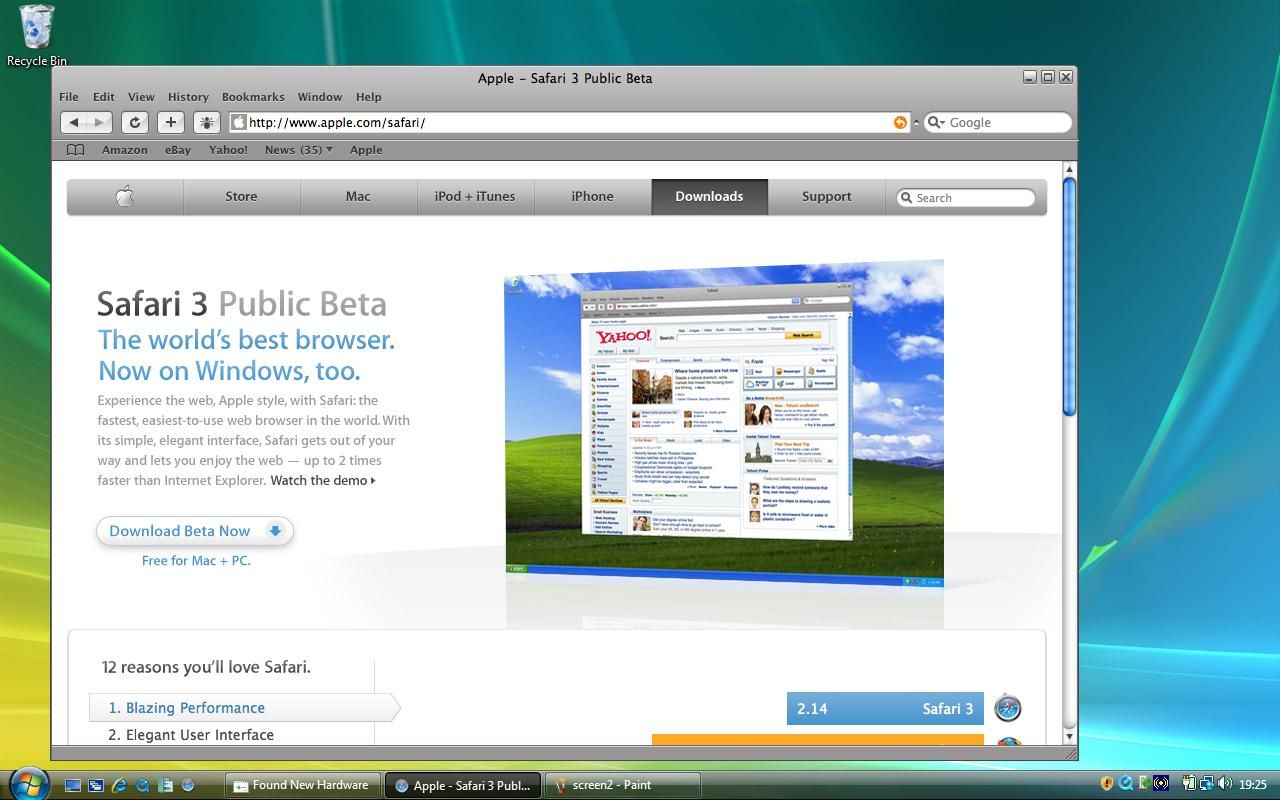Click the volume speaker icon in system tray
The height and width of the screenshot is (800, 1280).
(1223, 784)
